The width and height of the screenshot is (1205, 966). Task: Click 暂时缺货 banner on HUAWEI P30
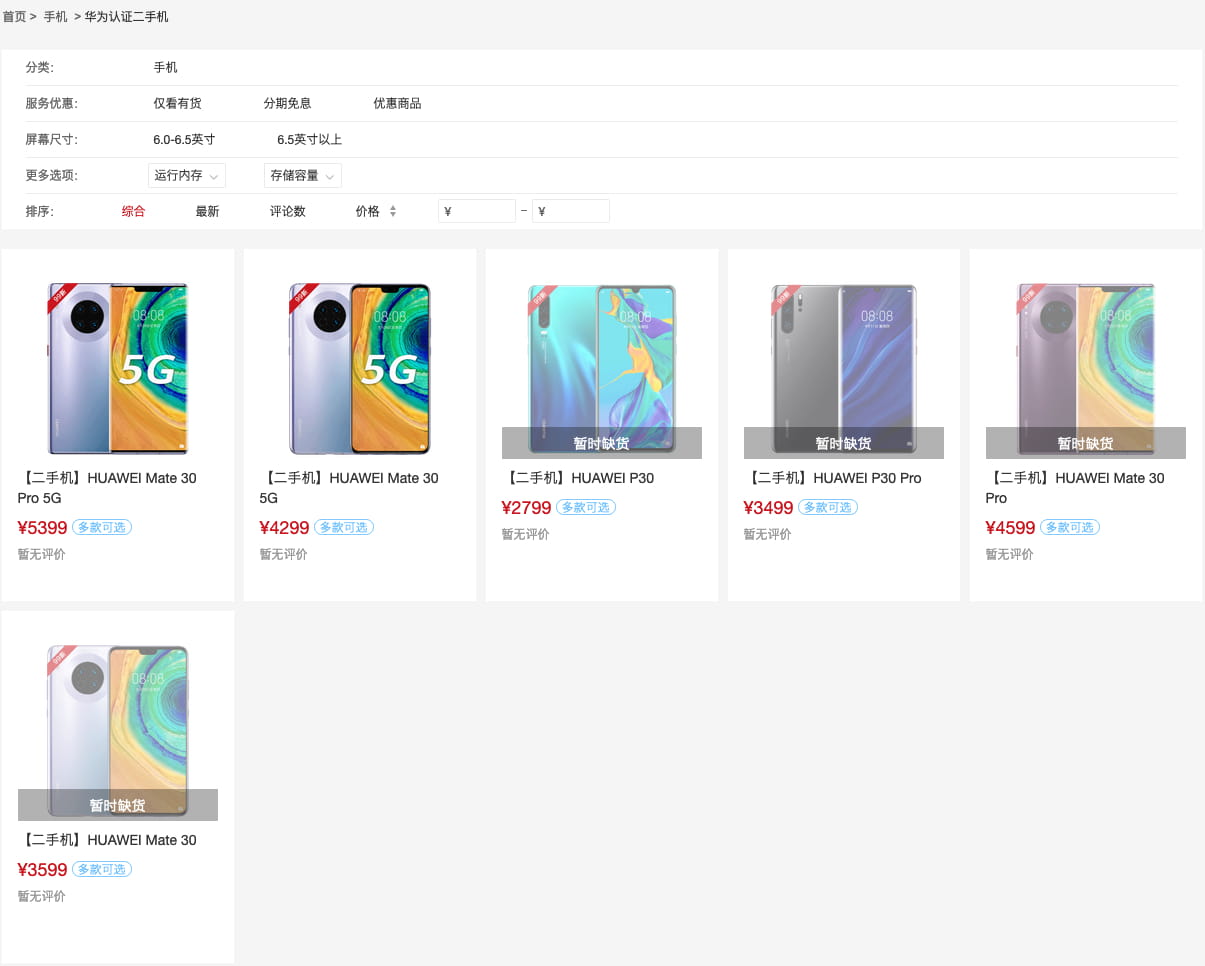pos(602,443)
